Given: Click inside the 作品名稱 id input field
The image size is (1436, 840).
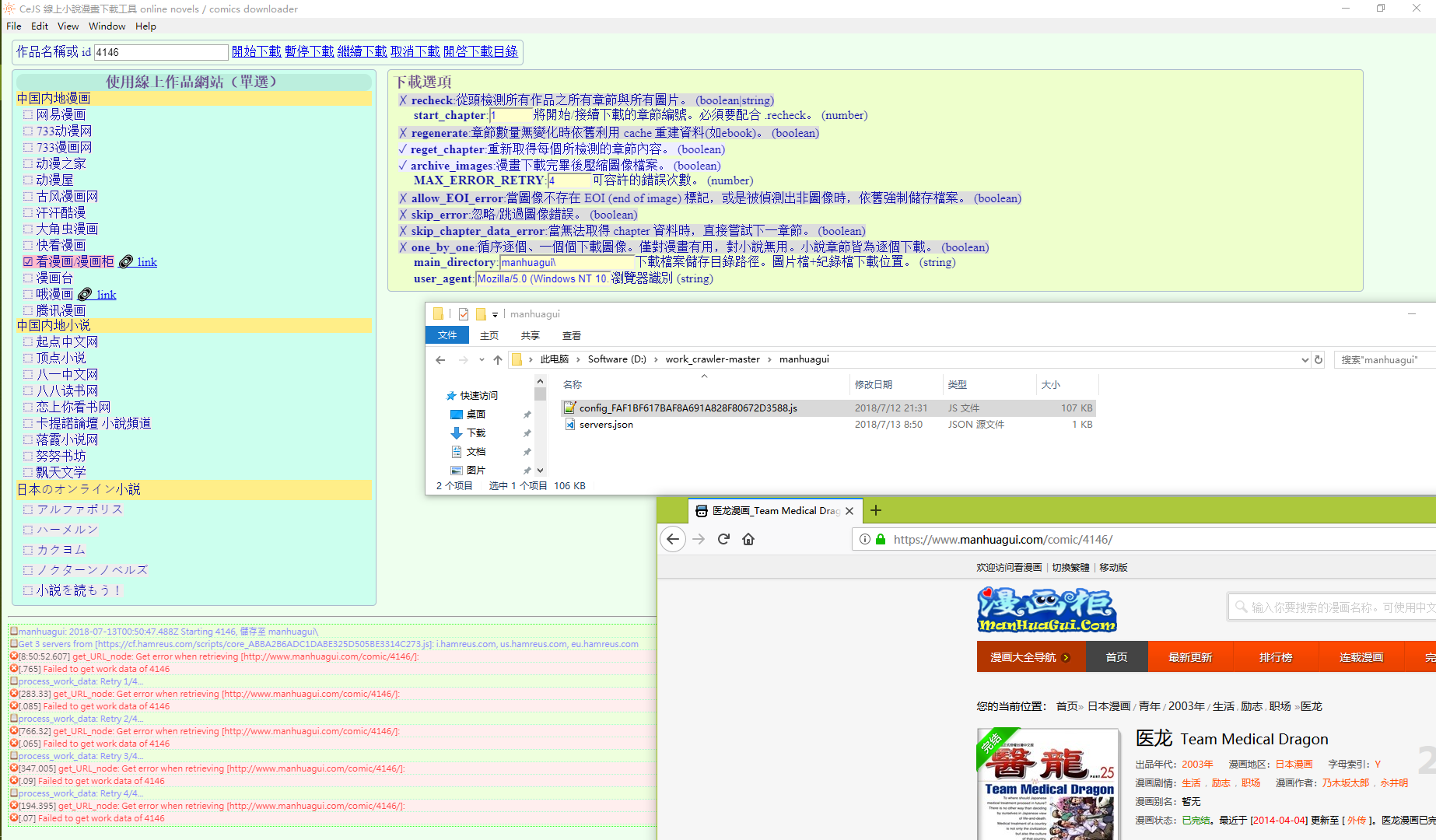Looking at the screenshot, I should 159,52.
